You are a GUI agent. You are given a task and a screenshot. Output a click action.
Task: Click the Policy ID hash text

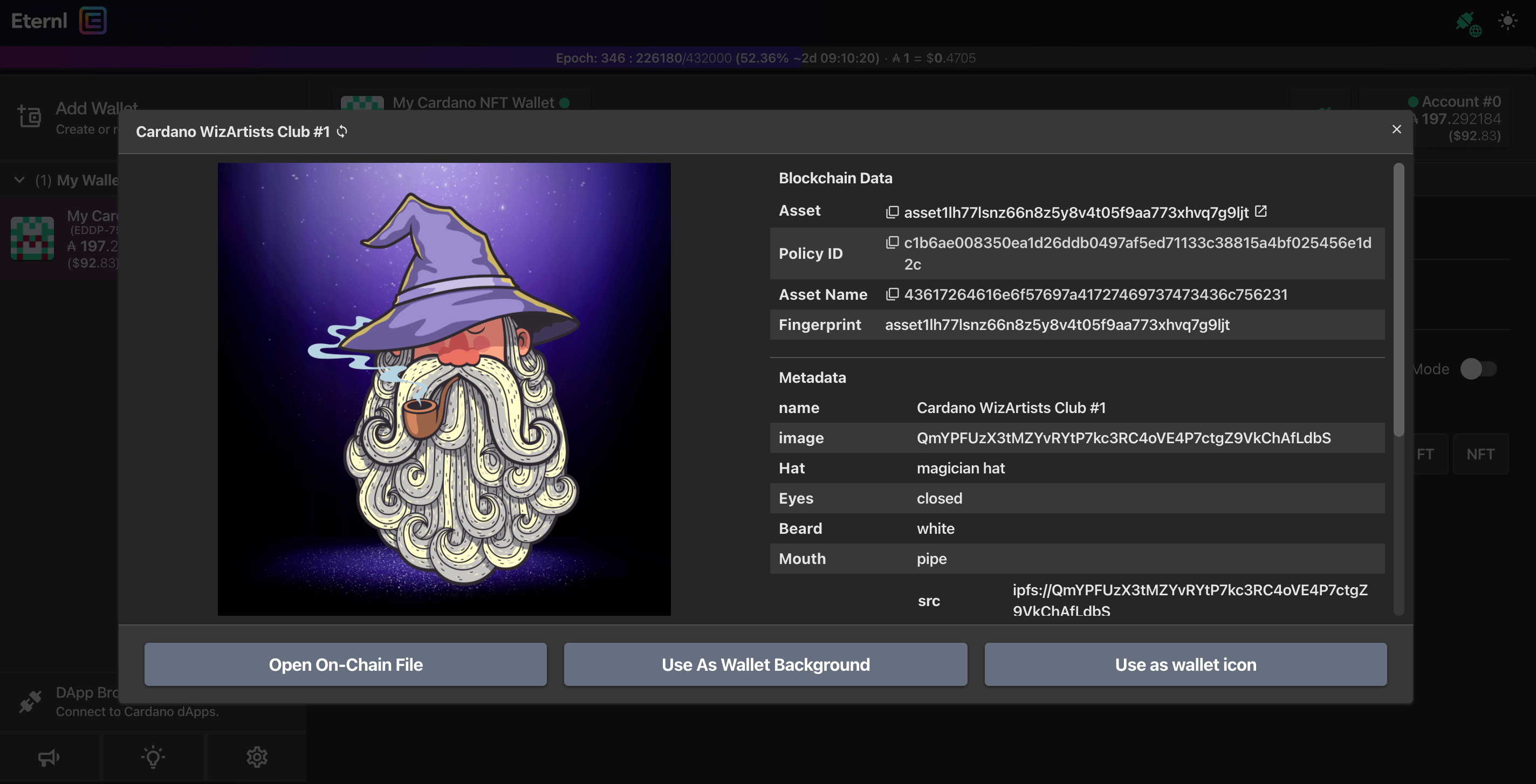1137,253
